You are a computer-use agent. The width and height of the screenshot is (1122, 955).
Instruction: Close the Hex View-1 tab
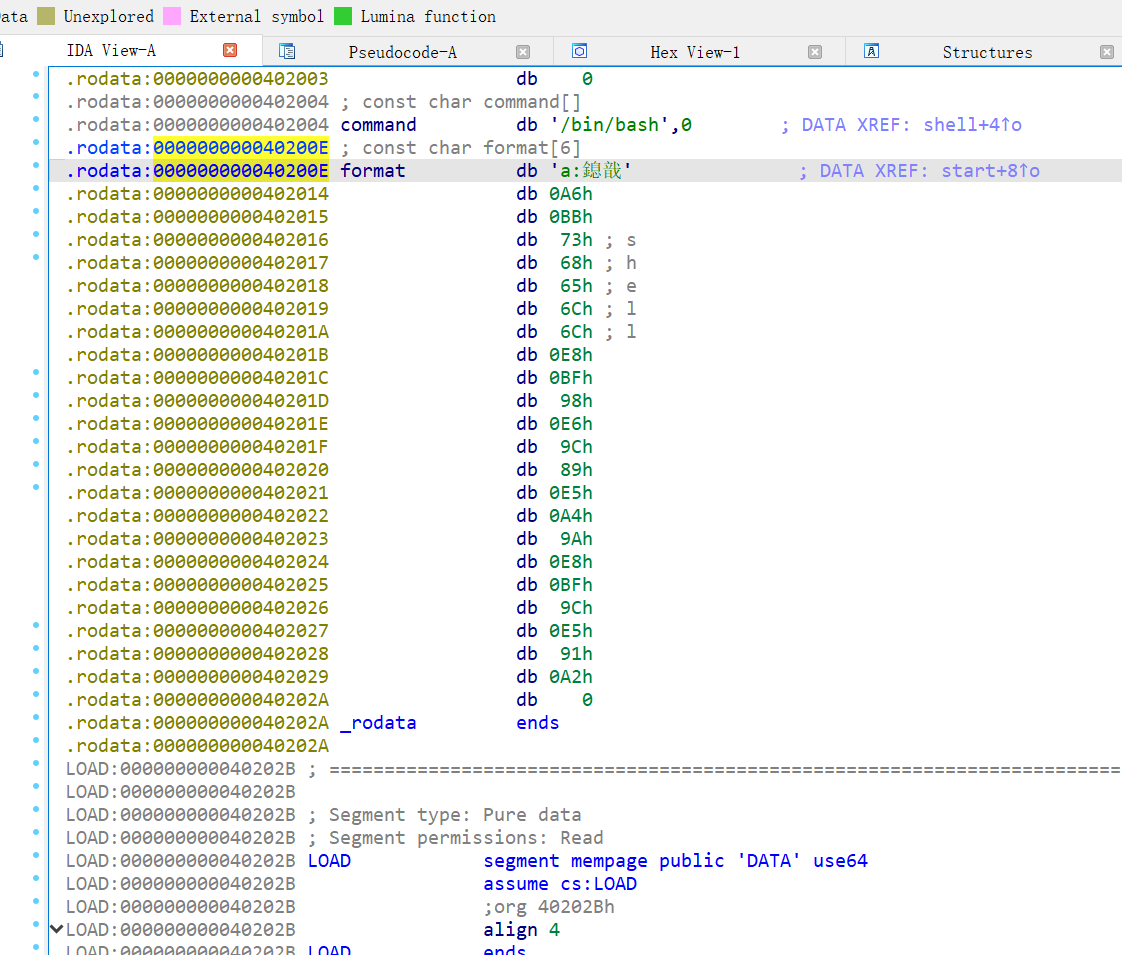815,52
